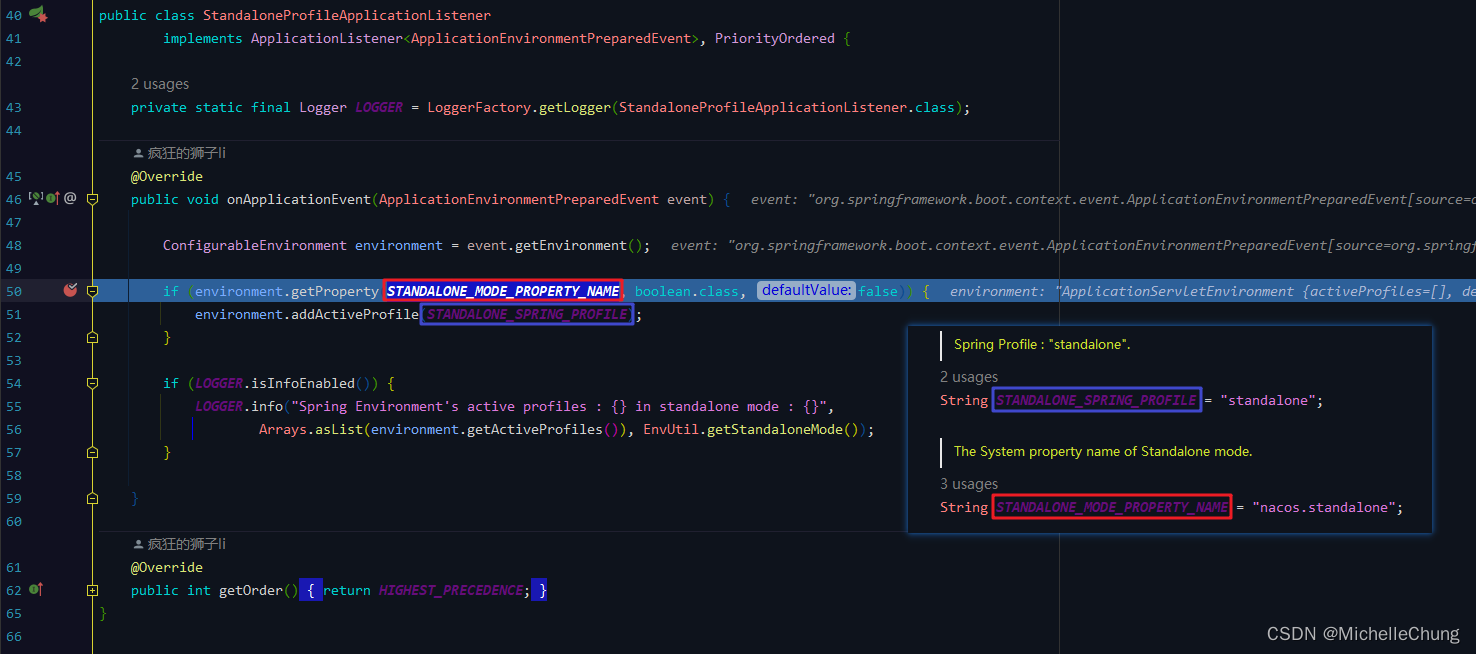The height and width of the screenshot is (654, 1476).
Task: Click the fold end marker at line 59
Action: pyautogui.click(x=92, y=498)
